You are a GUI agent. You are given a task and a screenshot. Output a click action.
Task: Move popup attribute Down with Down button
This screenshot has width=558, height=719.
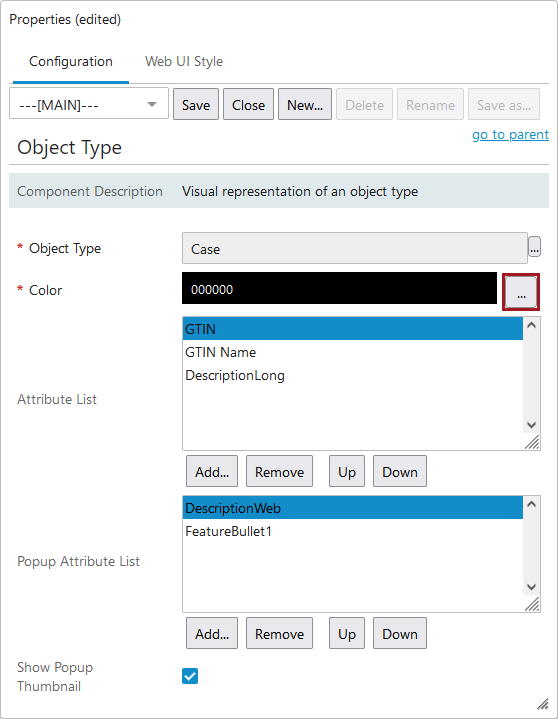click(x=400, y=633)
